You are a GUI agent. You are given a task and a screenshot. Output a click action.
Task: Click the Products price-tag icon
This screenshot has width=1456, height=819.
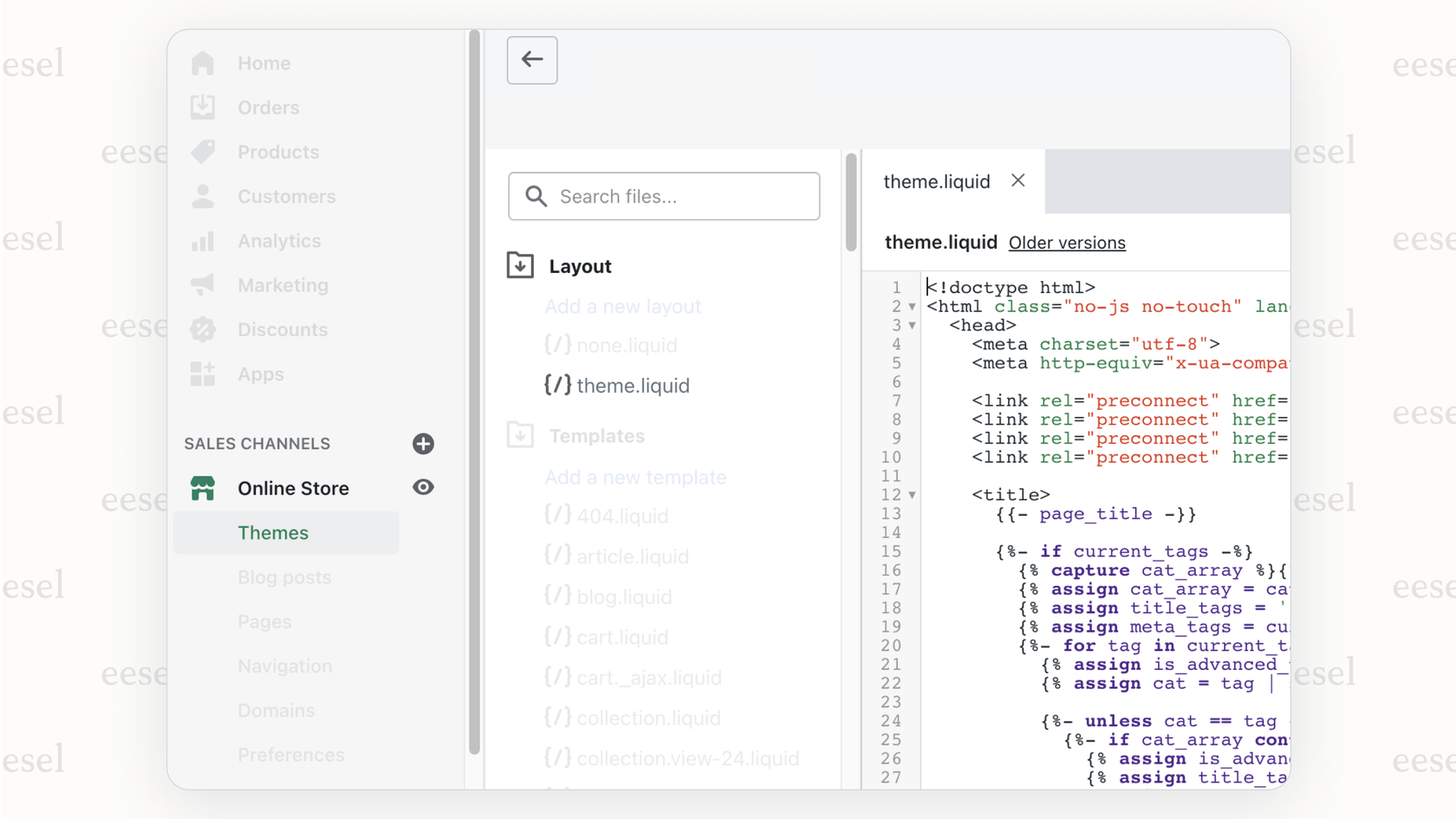pos(203,151)
